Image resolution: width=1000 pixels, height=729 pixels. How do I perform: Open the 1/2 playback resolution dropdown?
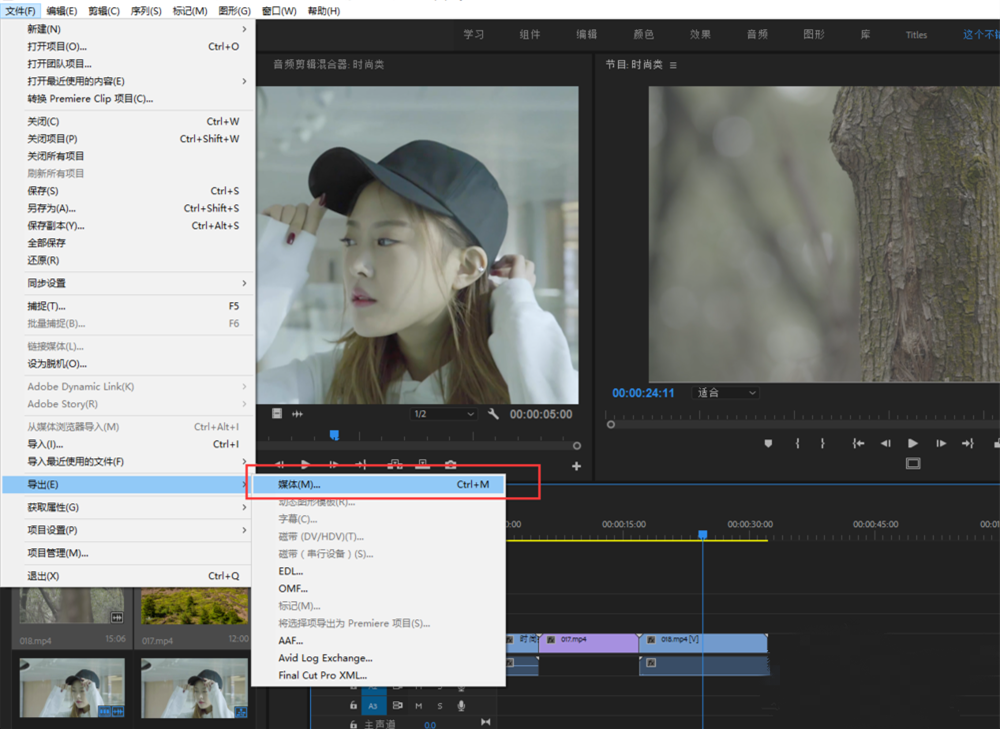click(x=442, y=414)
